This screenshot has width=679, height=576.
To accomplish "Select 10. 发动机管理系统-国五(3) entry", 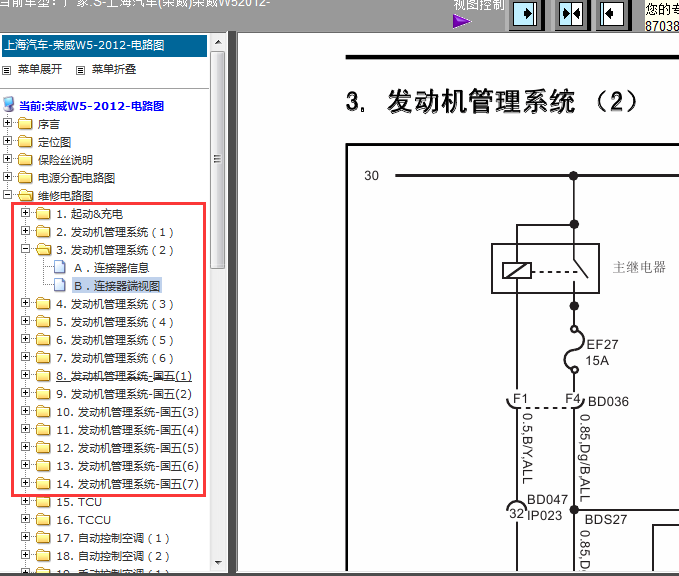I will point(127,412).
